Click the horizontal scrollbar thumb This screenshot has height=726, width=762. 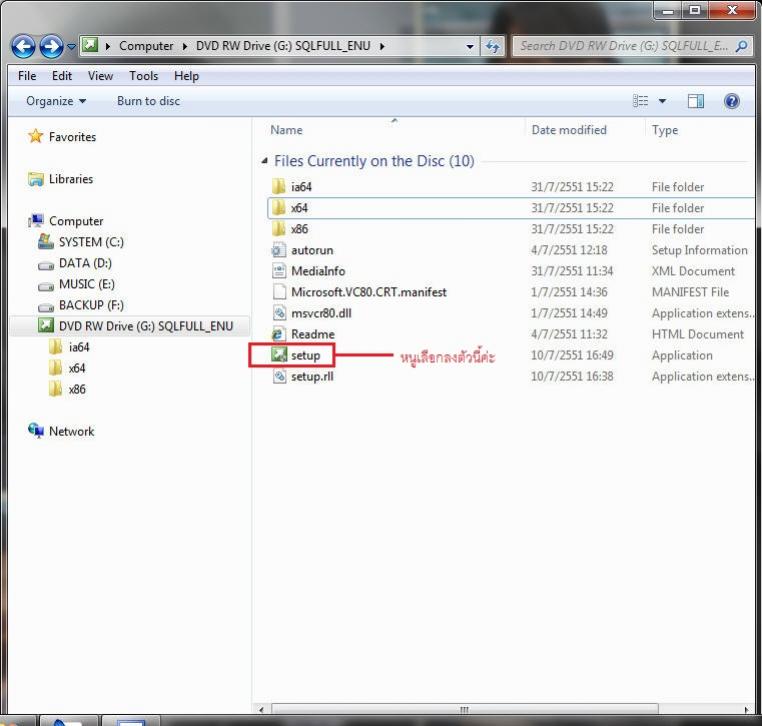click(464, 709)
